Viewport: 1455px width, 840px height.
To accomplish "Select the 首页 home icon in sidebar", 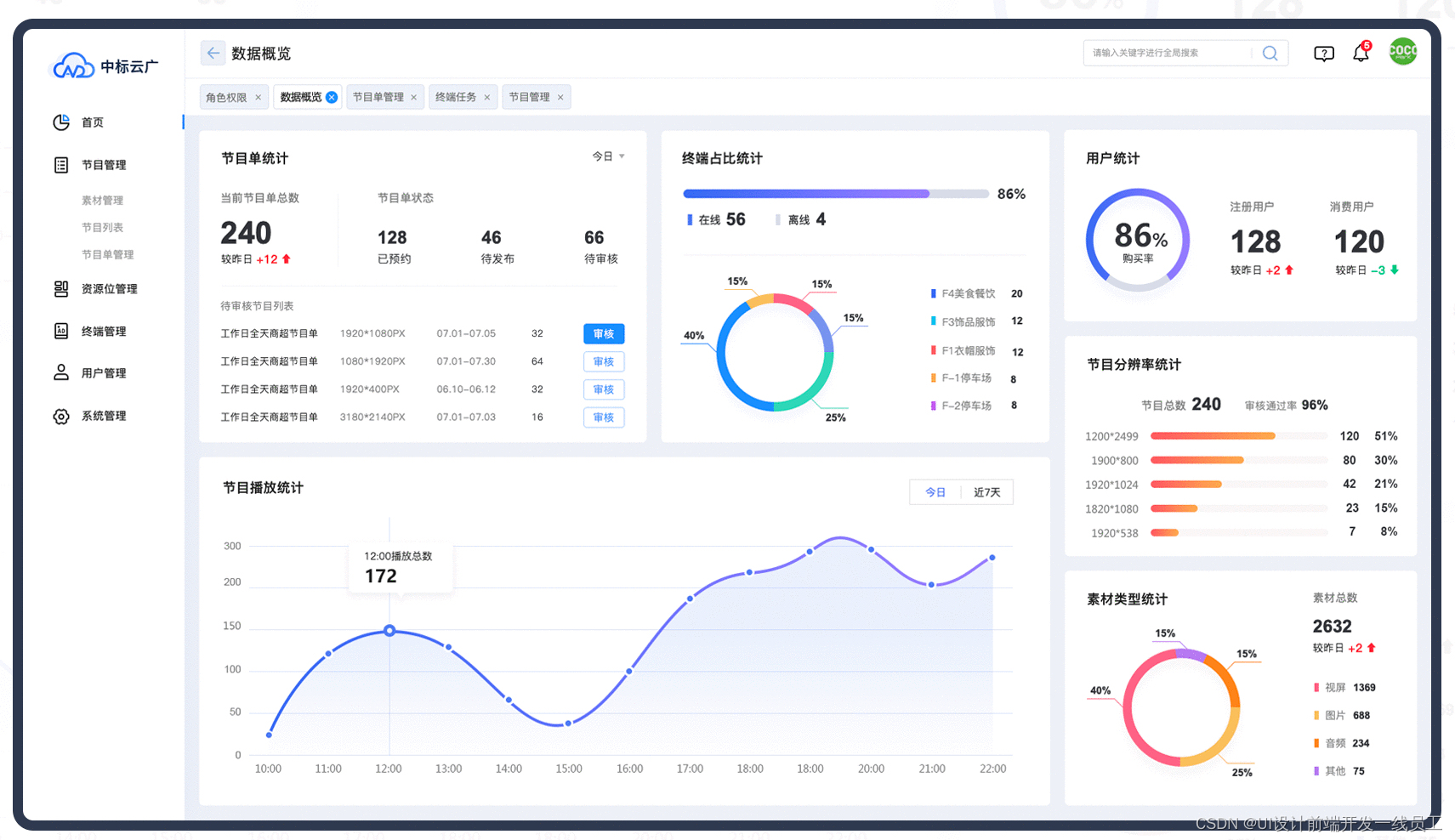I will (x=61, y=122).
